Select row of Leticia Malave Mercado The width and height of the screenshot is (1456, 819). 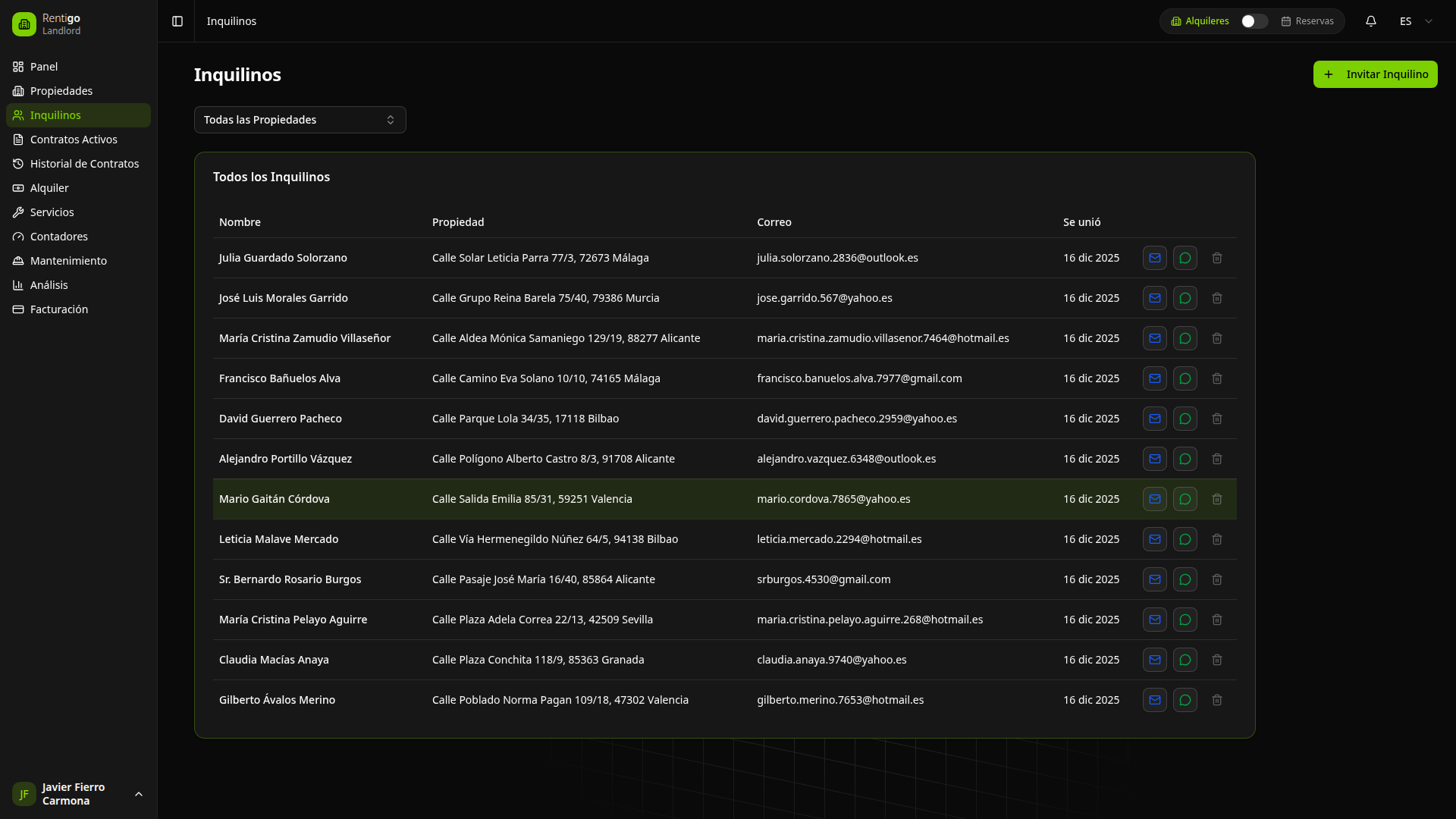point(278,539)
